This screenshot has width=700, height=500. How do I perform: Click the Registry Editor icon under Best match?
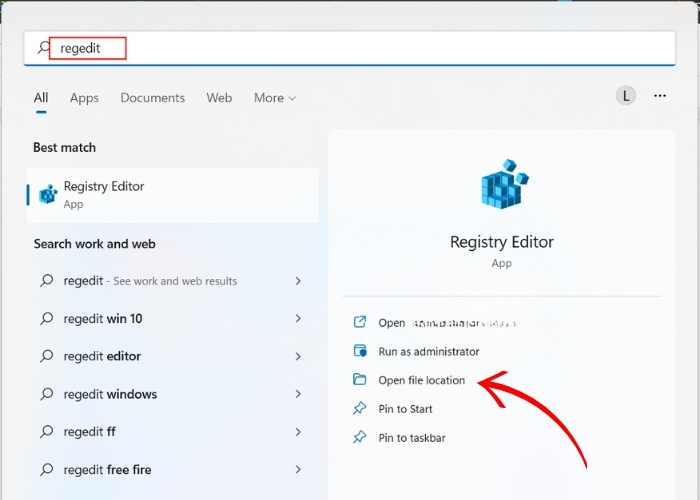click(47, 195)
